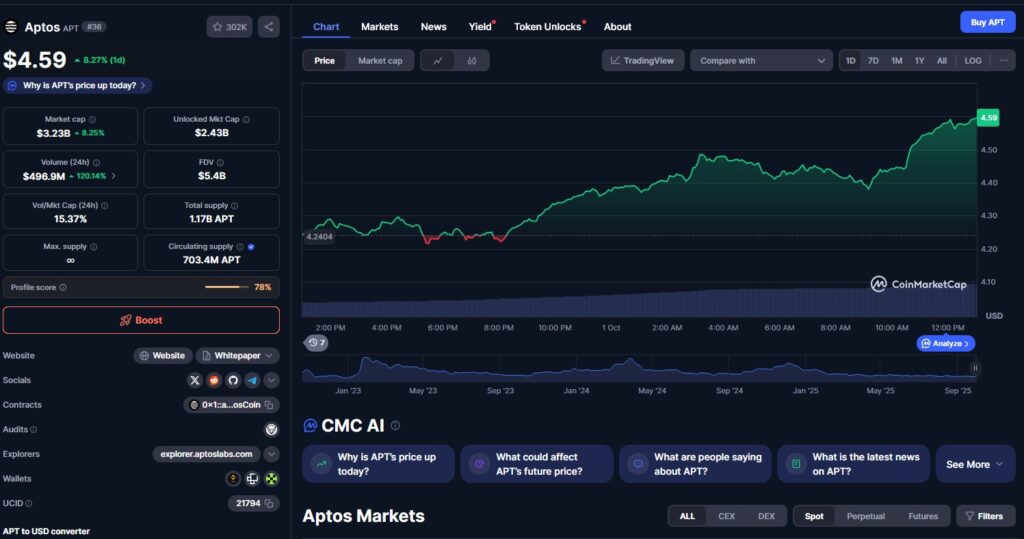This screenshot has width=1024, height=539.
Task: Click the history events badge showing 7
Action: click(x=317, y=342)
